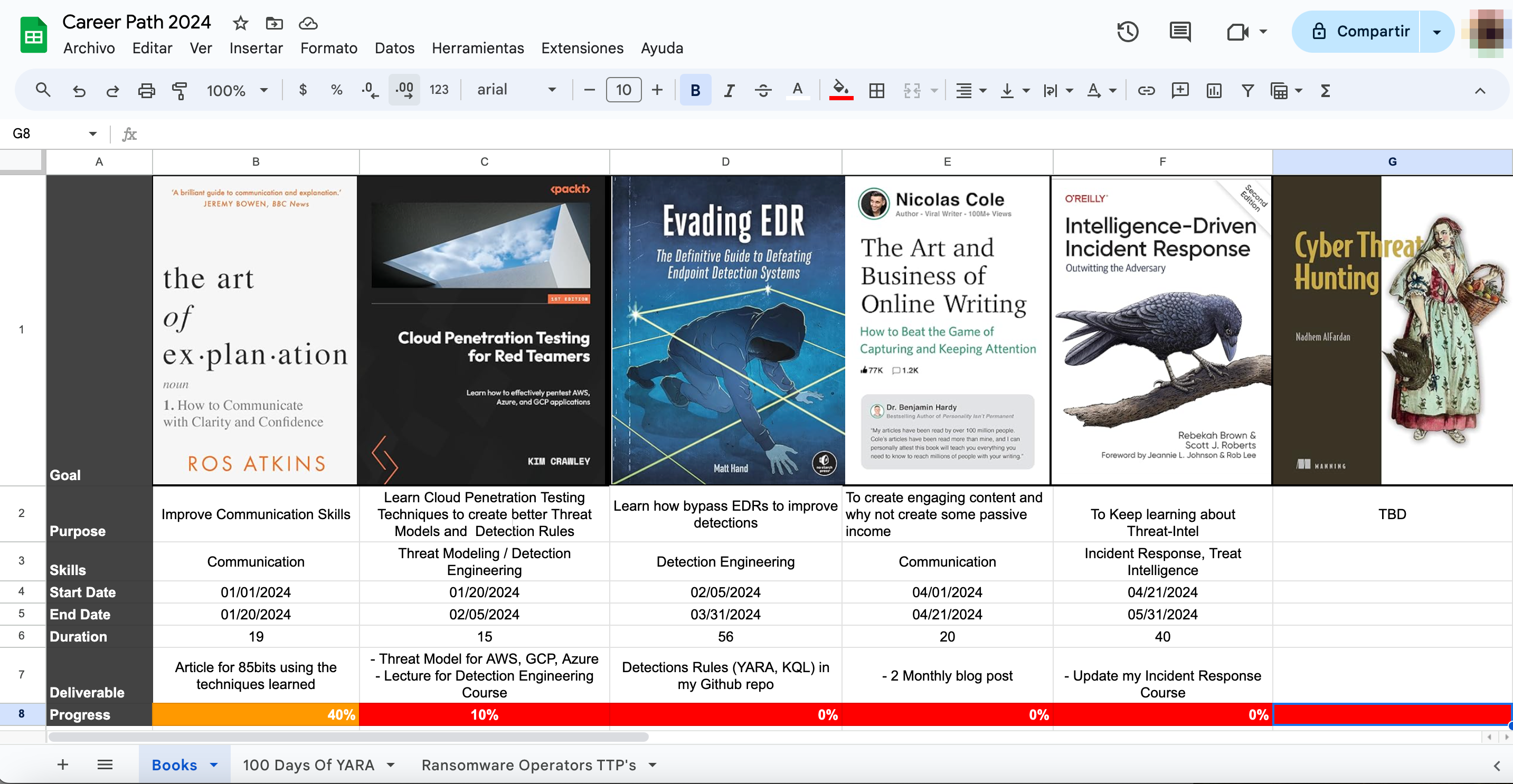
Task: Open version history clock icon
Action: pos(1127,31)
